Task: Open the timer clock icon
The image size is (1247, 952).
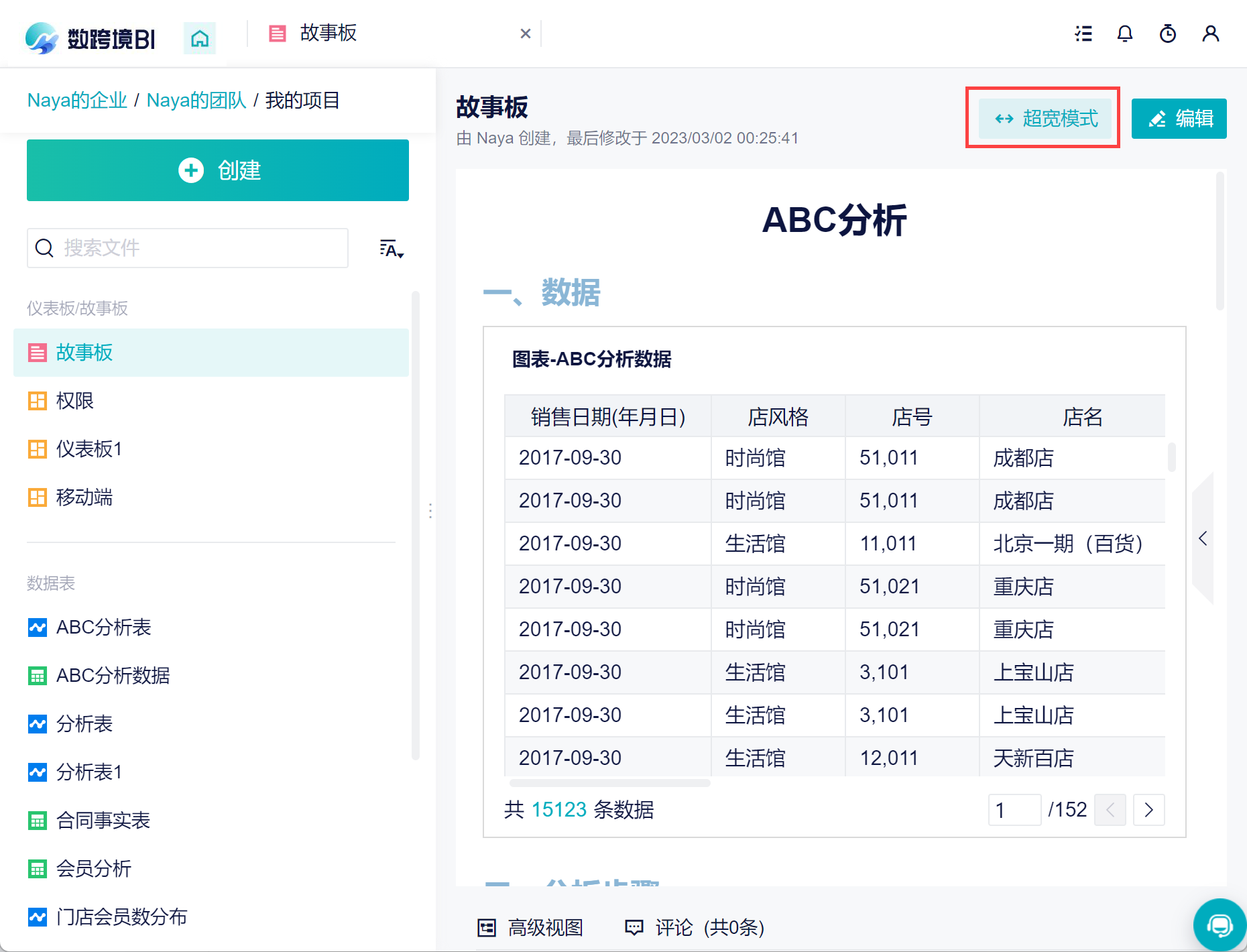Action: click(1168, 34)
